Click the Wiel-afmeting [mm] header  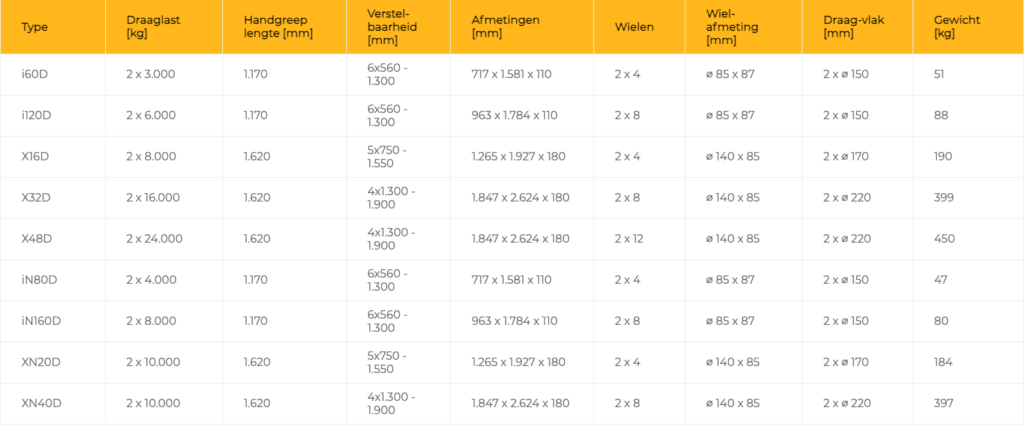743,27
